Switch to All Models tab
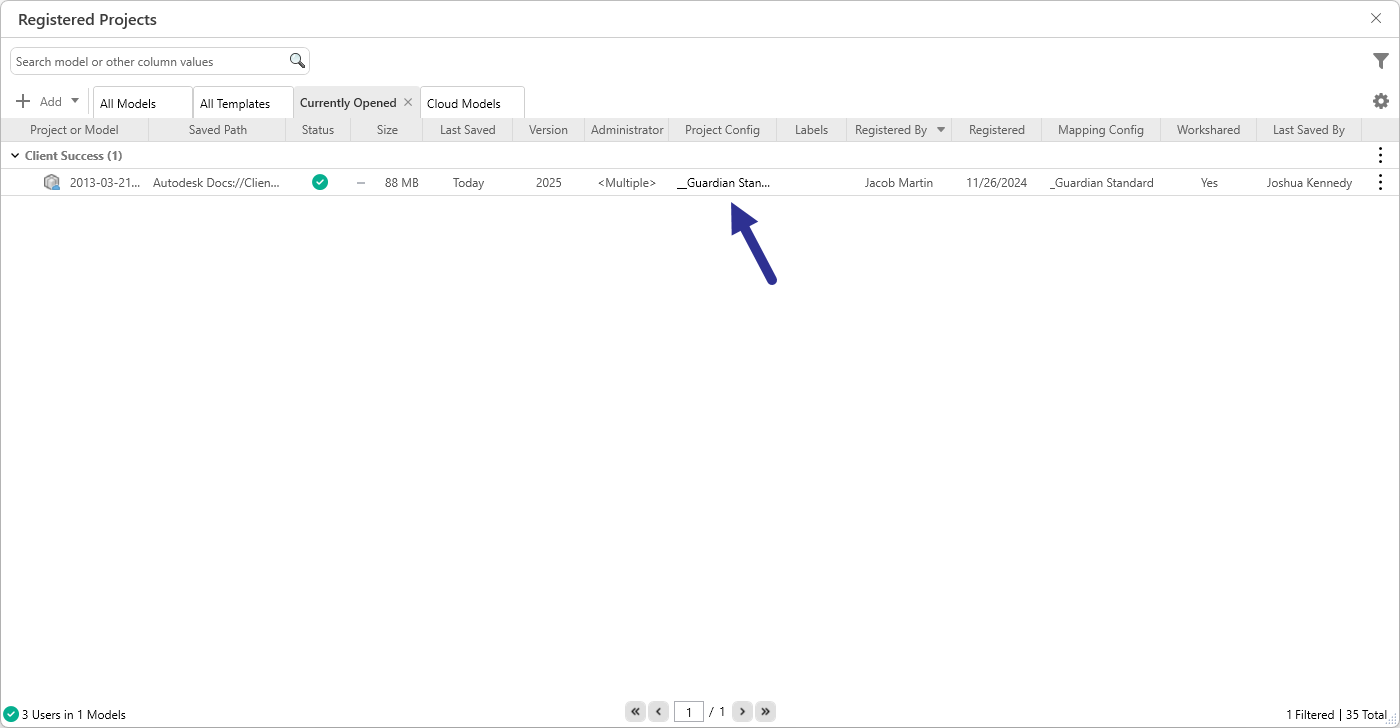The width and height of the screenshot is (1400, 728). [143, 103]
